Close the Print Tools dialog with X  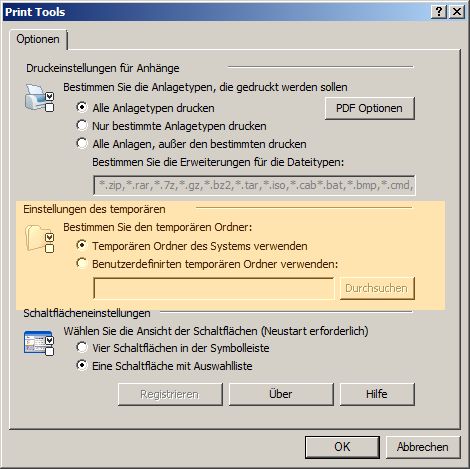(x=457, y=12)
